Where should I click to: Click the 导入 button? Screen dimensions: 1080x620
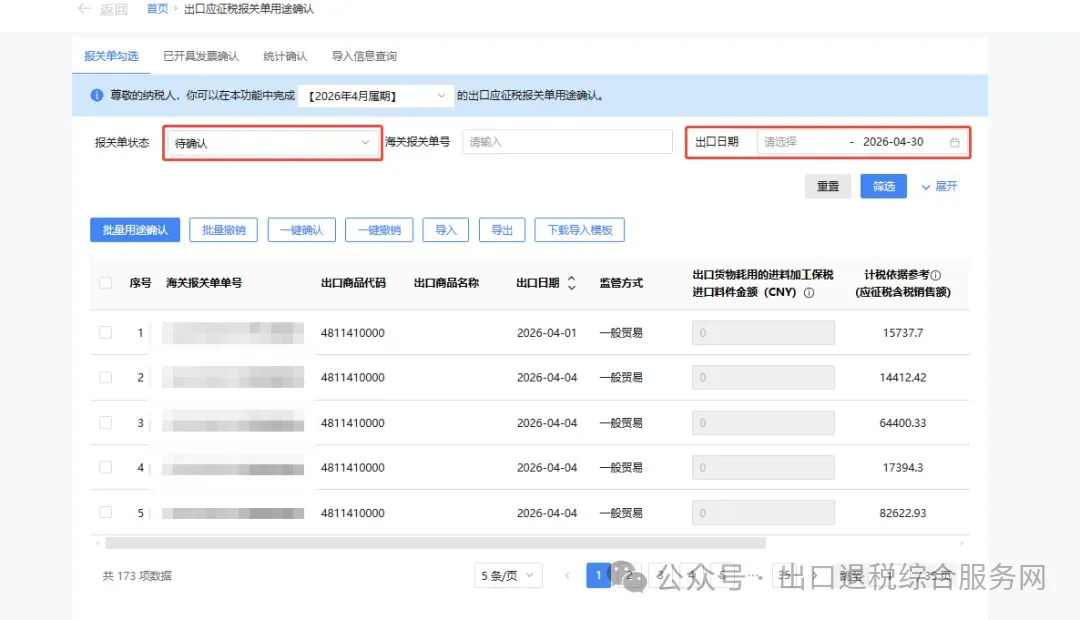coord(446,230)
